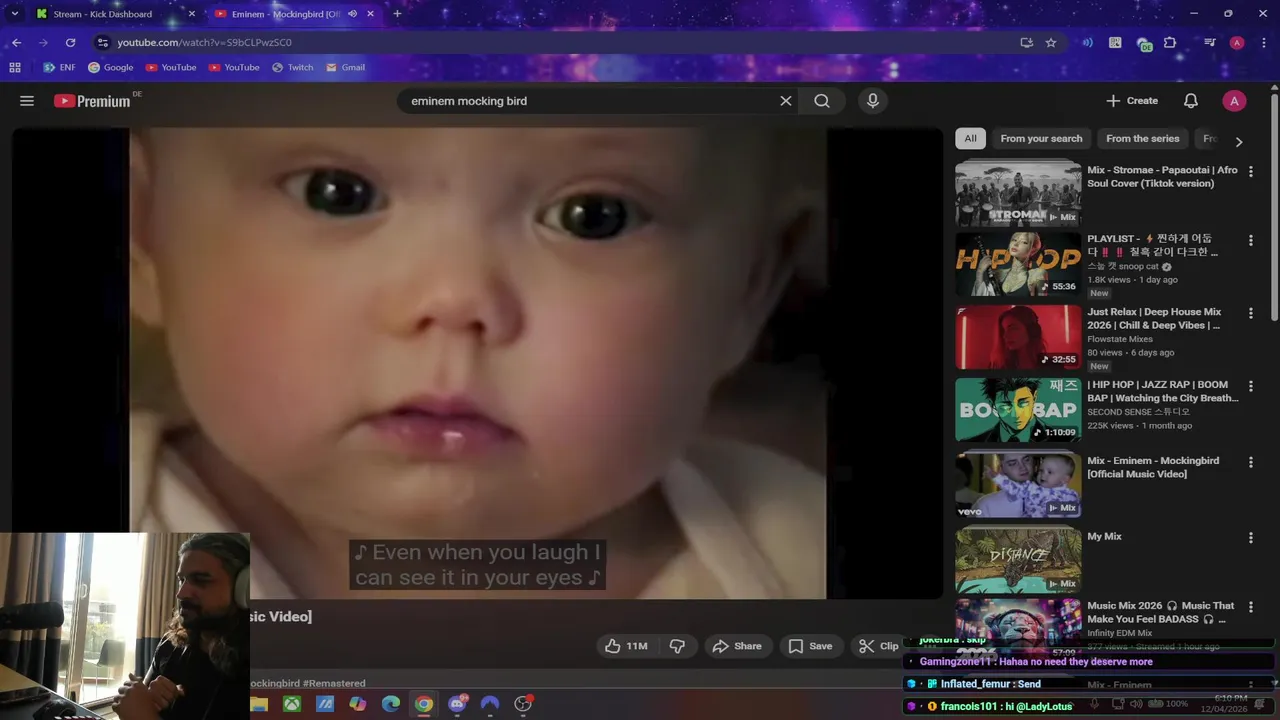The width and height of the screenshot is (1280, 720).
Task: Open options for Mix - Eminem Mockingbird
Action: coord(1250,462)
